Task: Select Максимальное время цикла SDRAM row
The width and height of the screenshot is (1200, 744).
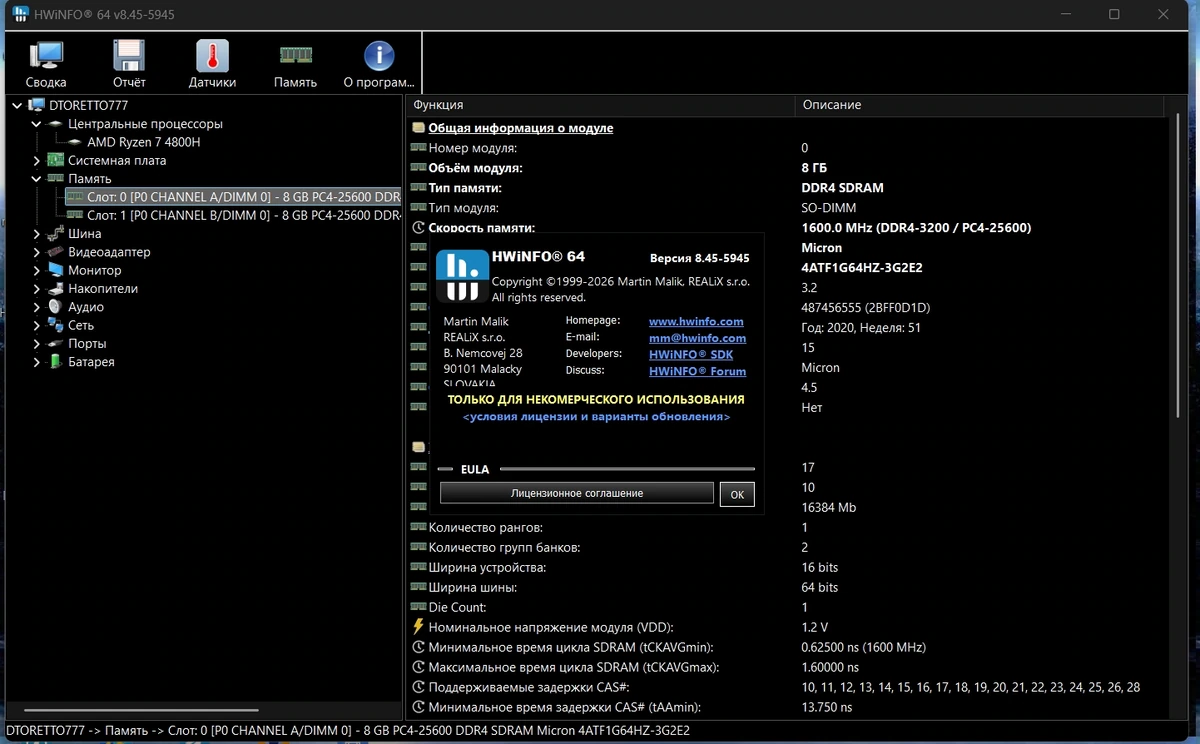Action: point(787,667)
